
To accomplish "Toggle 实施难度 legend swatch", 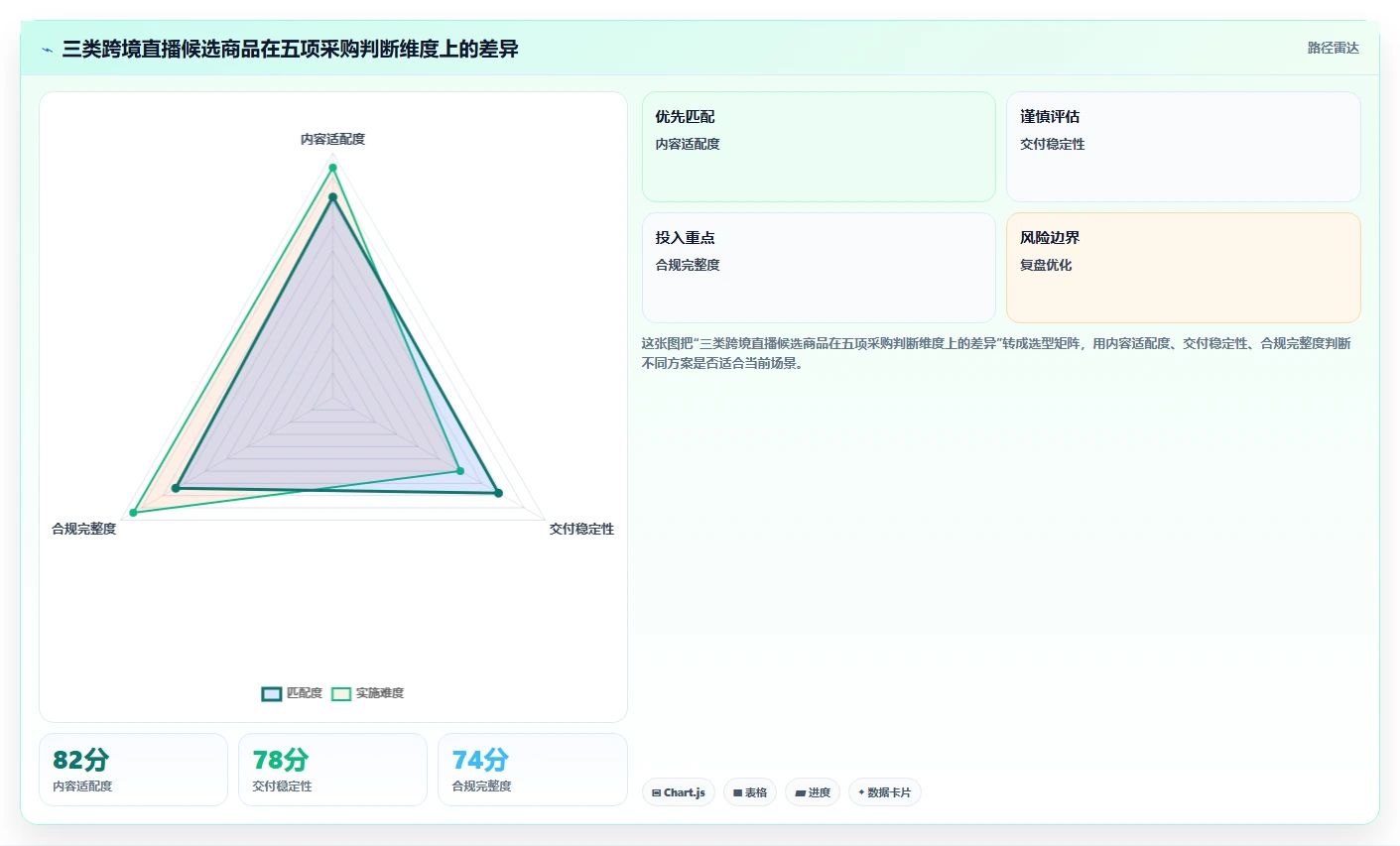I will (x=341, y=693).
